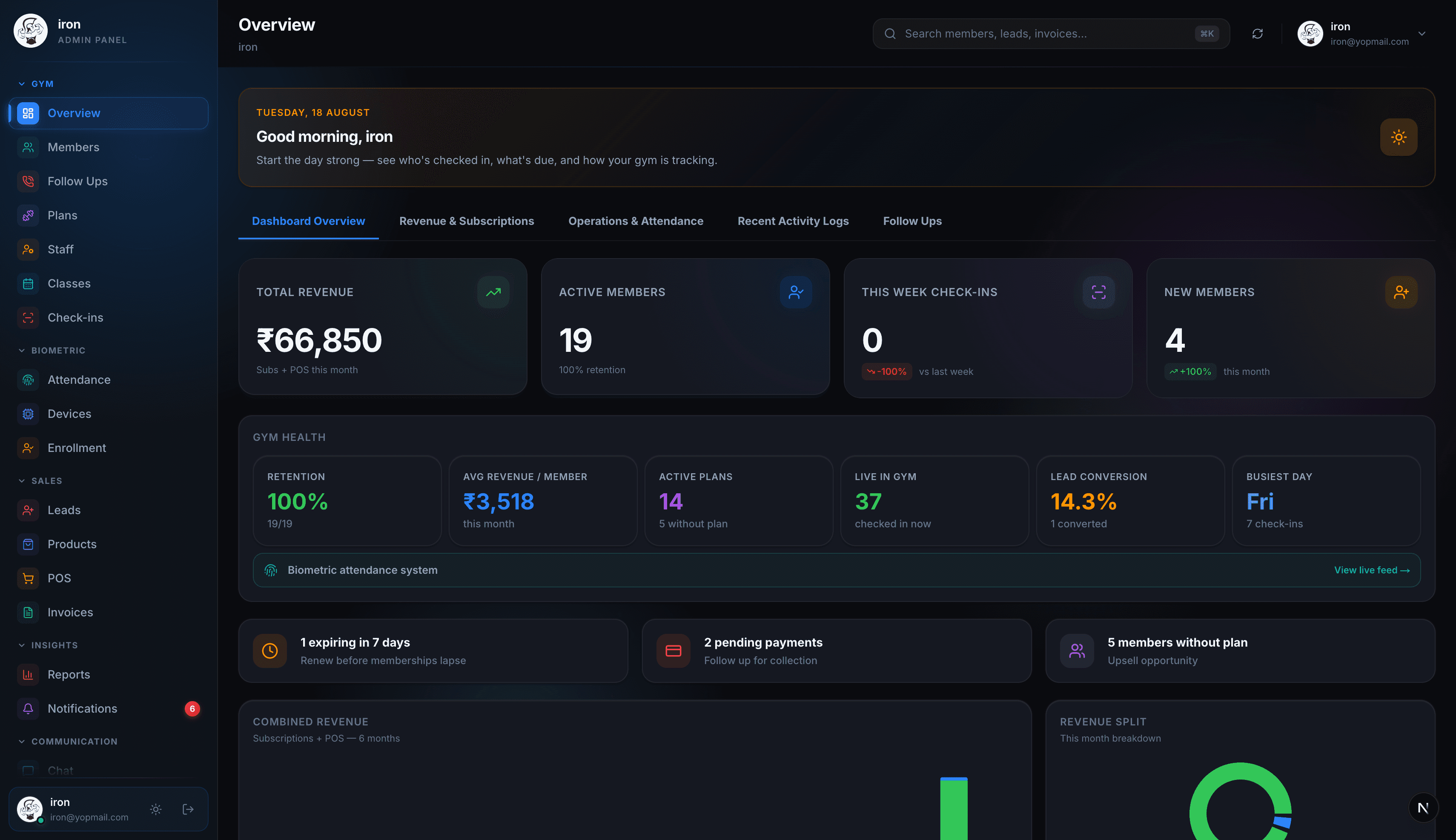The image size is (1456, 840).
Task: Click the Lead Conversion 14.3% tile
Action: (1130, 501)
